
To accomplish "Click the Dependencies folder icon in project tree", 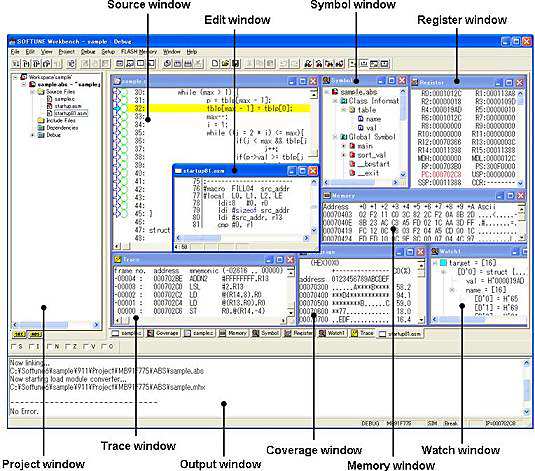I will pos(41,128).
